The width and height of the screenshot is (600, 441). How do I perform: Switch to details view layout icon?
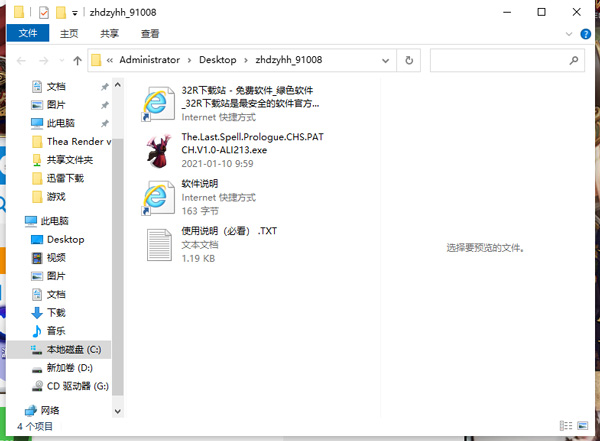pyautogui.click(x=566, y=426)
